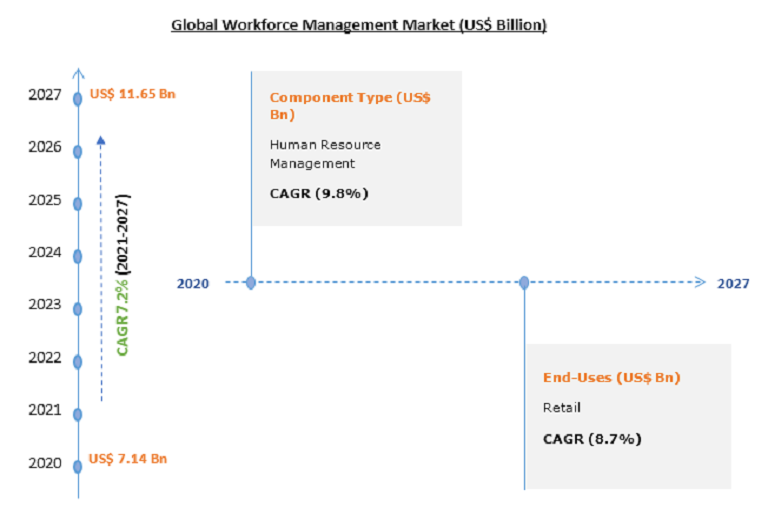The width and height of the screenshot is (768, 512).
Task: Click the CAGR (8.7%) text
Action: [x=592, y=439]
